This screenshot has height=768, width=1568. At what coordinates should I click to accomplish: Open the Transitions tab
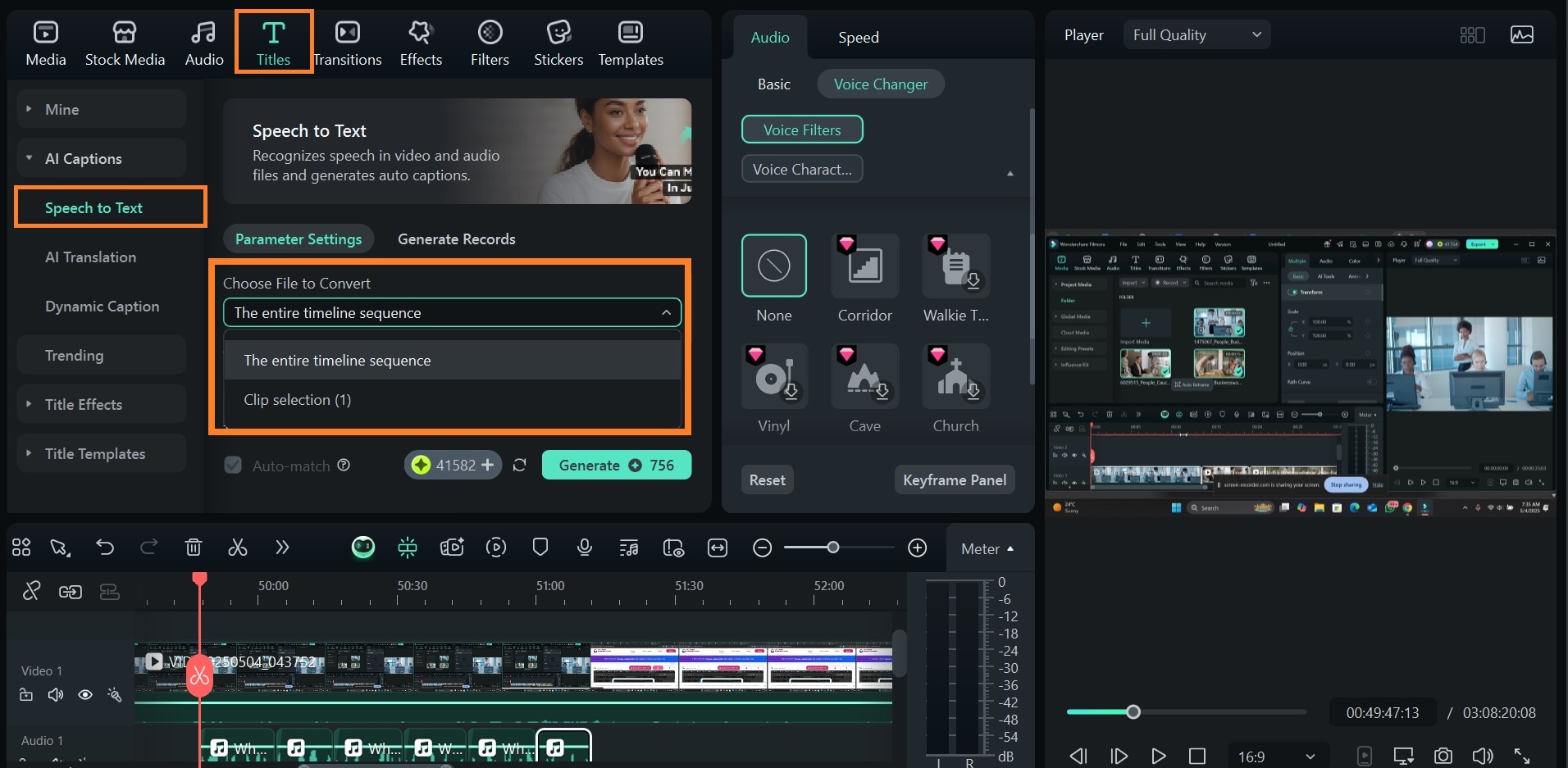point(348,43)
